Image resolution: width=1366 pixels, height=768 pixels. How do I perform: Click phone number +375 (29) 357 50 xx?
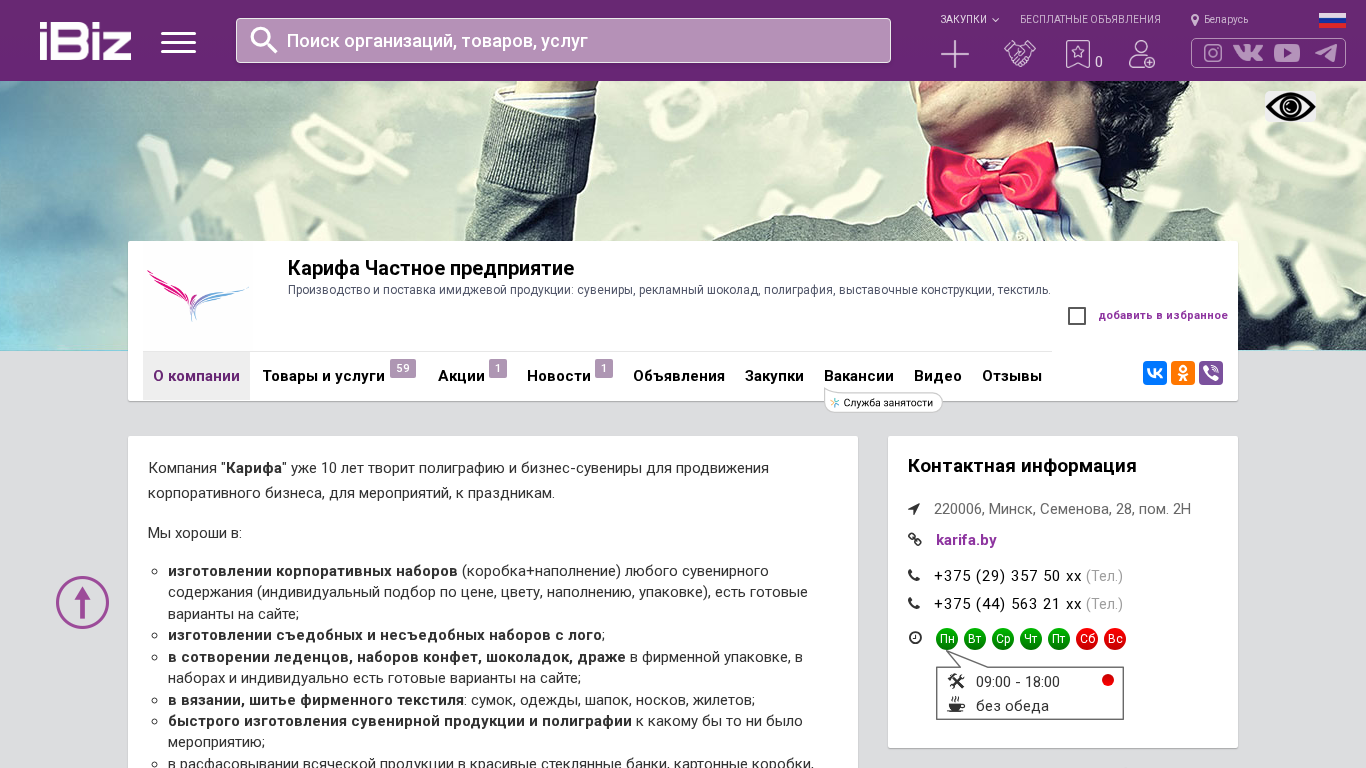1008,576
